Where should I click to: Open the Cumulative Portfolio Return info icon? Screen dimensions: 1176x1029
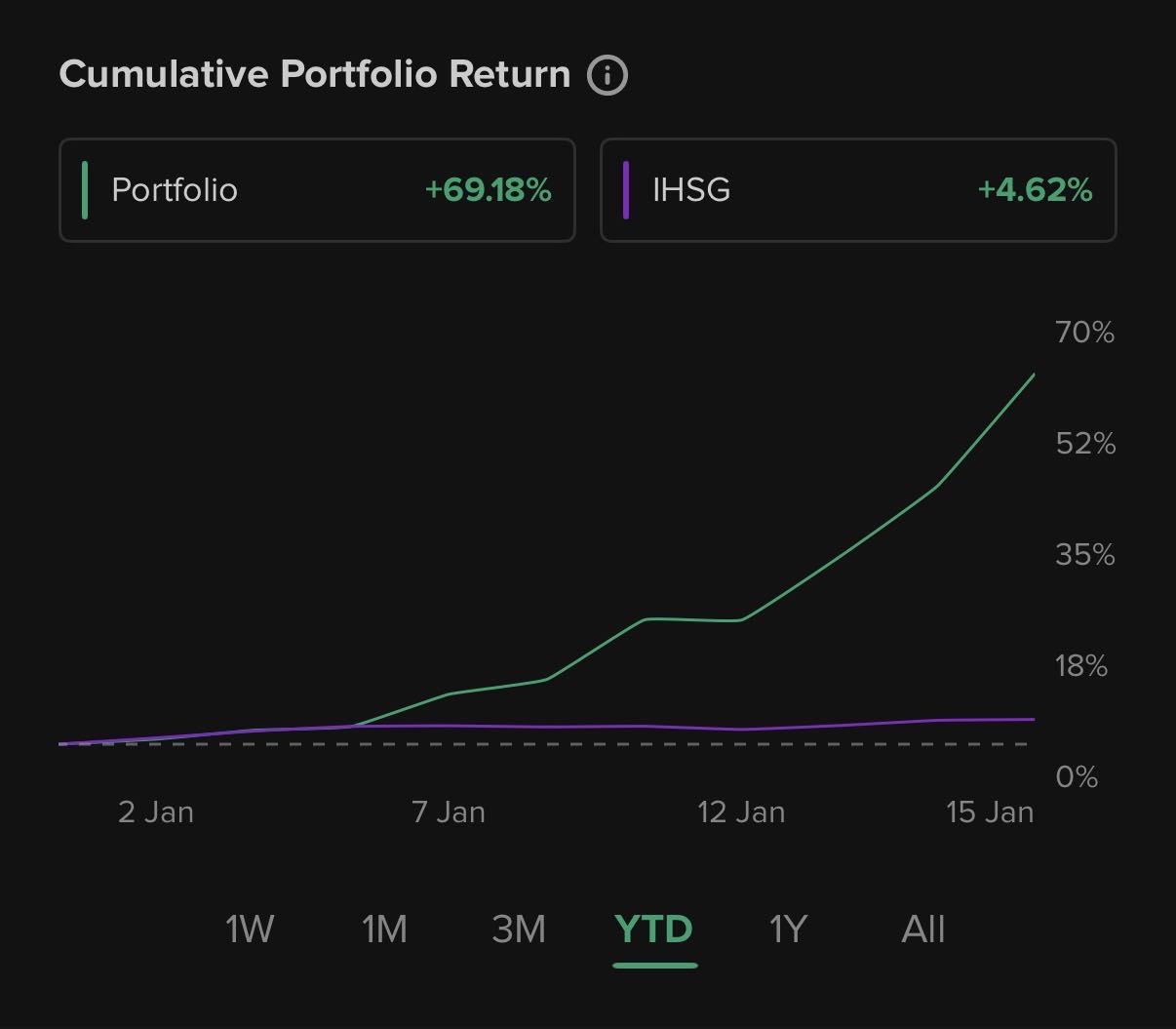pyautogui.click(x=607, y=75)
